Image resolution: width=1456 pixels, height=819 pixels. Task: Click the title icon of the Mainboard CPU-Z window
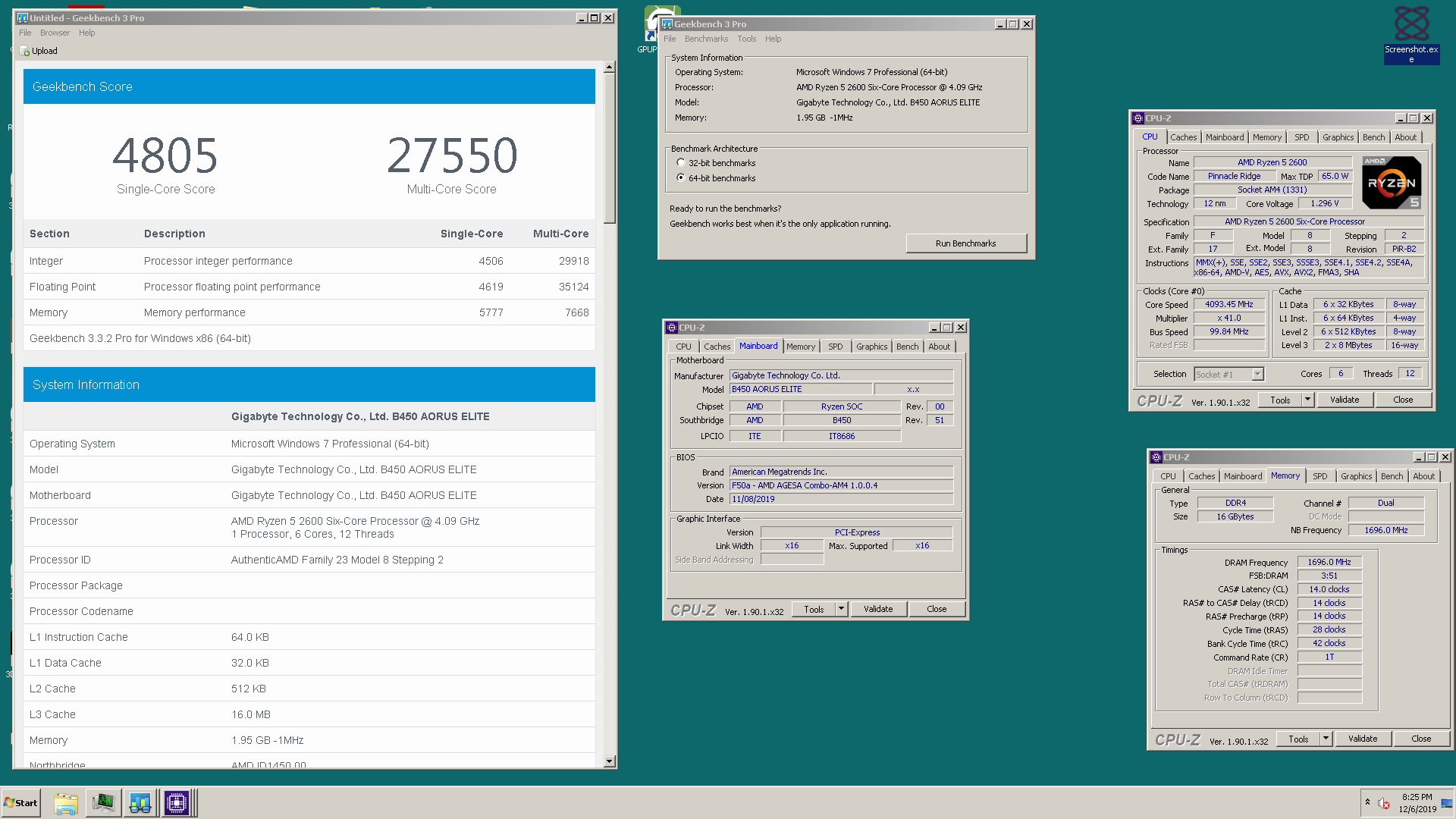click(x=671, y=327)
